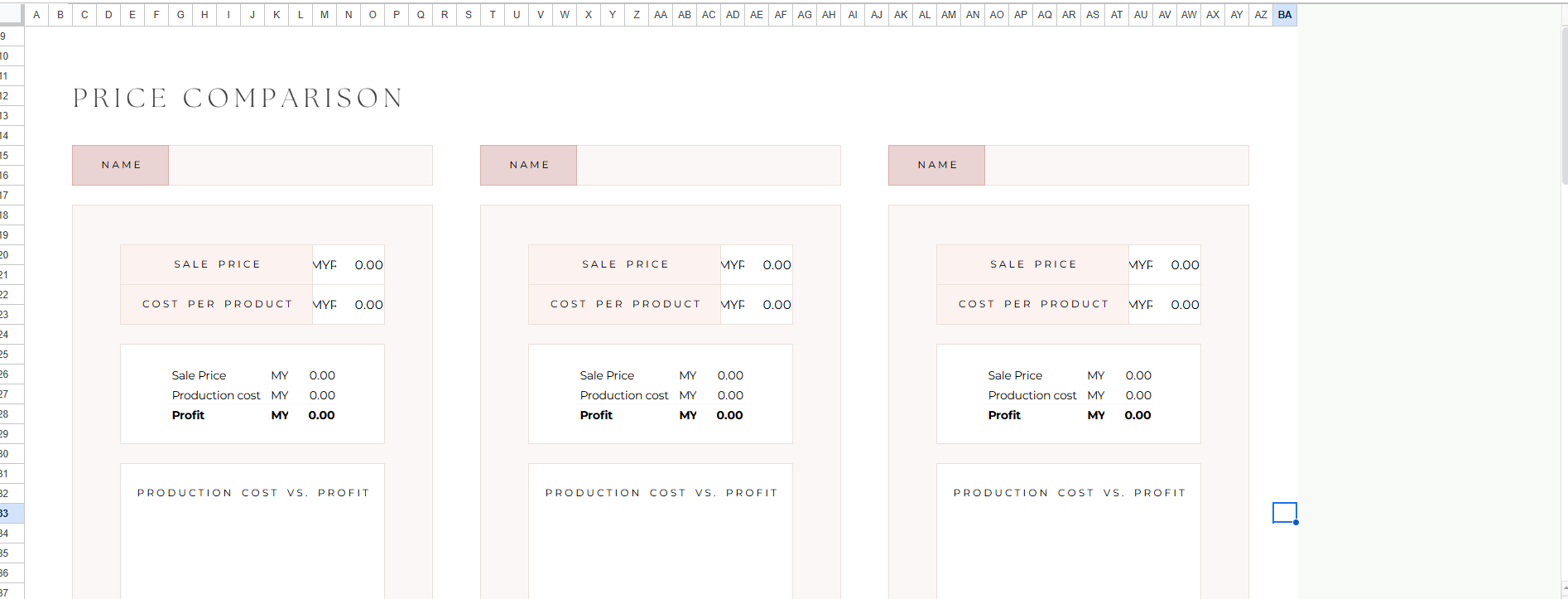Select the column BA header
Screen dimensions: 1568x599
click(x=1284, y=15)
